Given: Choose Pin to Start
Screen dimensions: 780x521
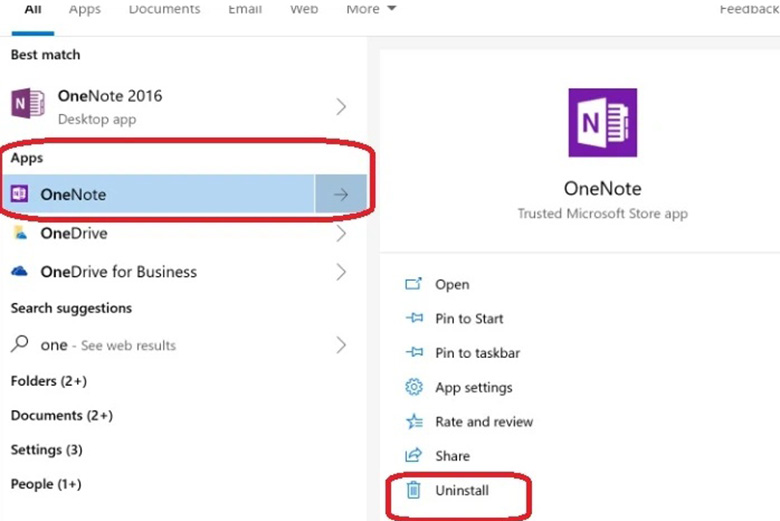Looking at the screenshot, I should (x=469, y=318).
